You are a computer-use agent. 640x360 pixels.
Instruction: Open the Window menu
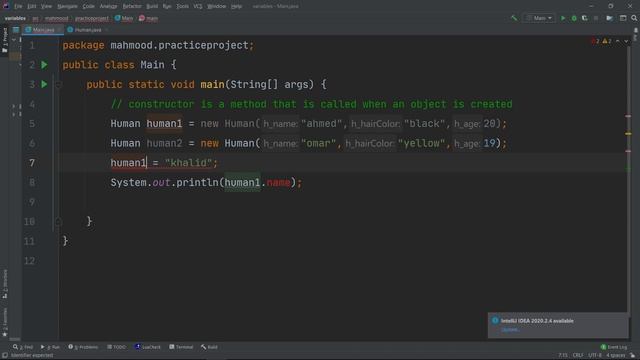[216, 6]
